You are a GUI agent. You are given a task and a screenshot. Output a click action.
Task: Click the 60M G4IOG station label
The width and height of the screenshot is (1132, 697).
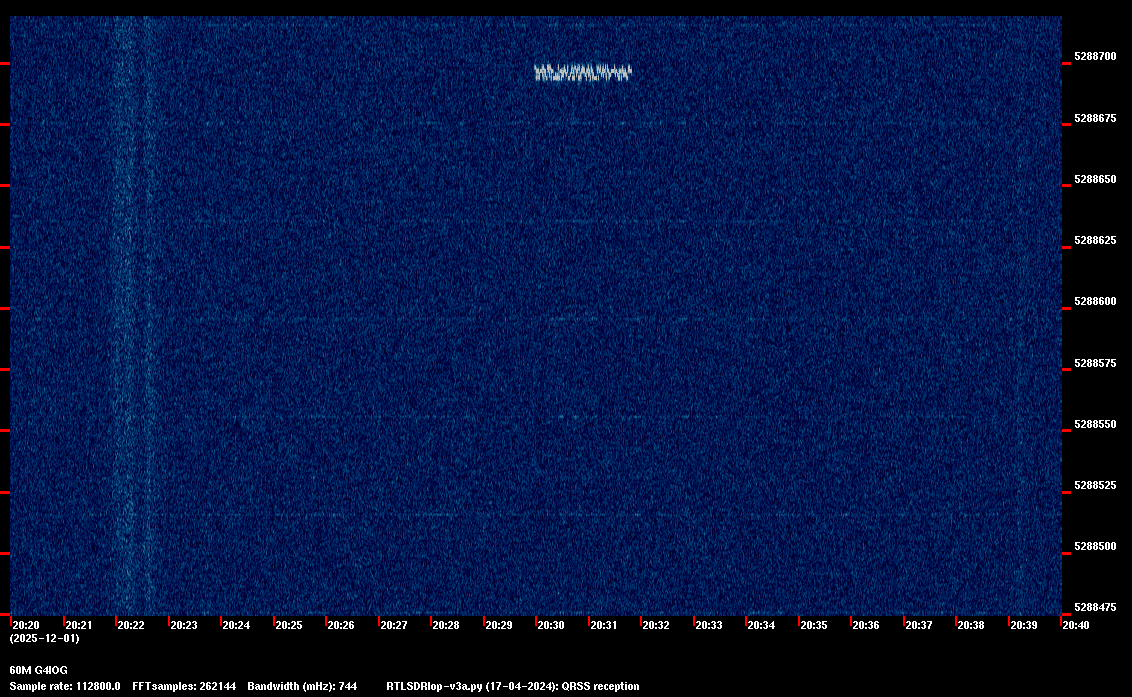[x=38, y=670]
